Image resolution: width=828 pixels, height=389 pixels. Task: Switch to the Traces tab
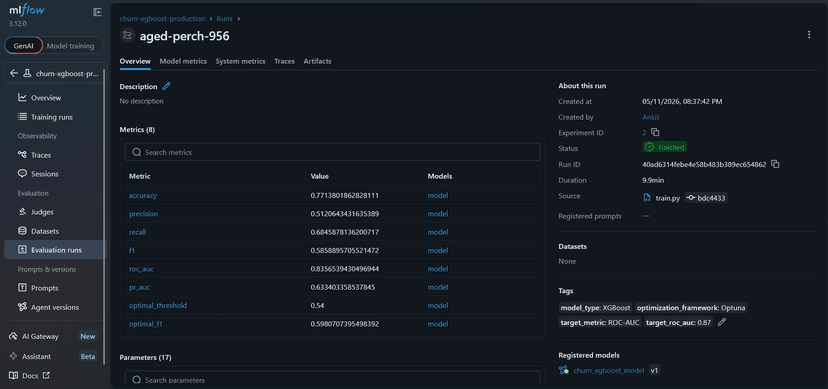pyautogui.click(x=284, y=61)
